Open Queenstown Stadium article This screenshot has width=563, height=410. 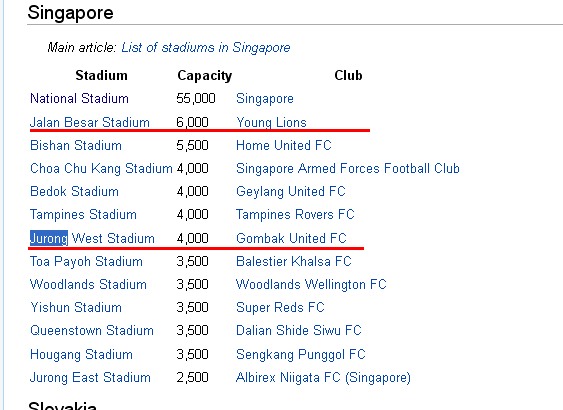(x=92, y=330)
